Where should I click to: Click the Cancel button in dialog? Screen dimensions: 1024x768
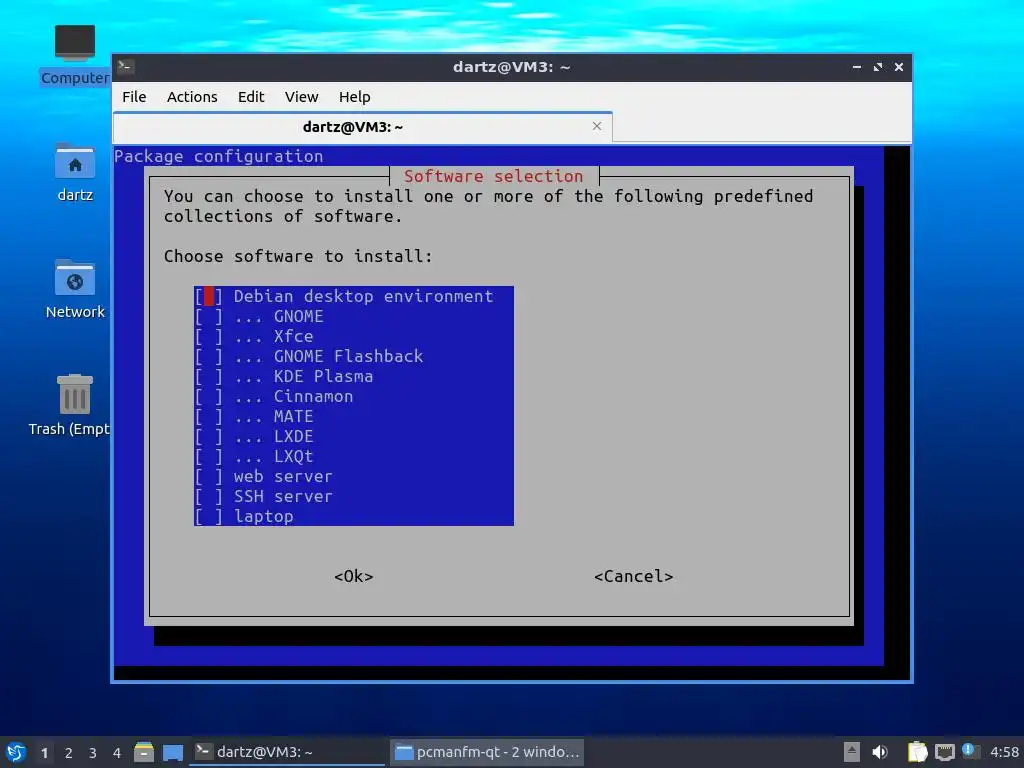(633, 576)
